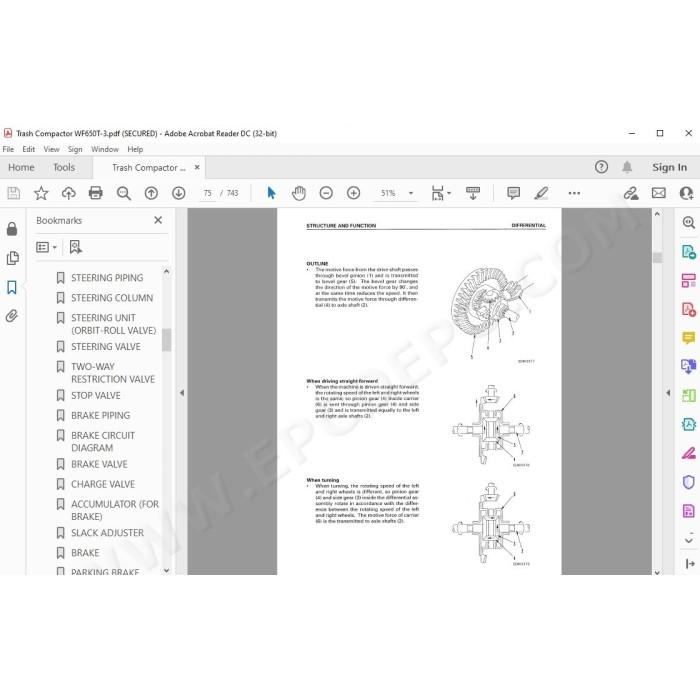Open the File menu
The width and height of the screenshot is (700, 700).
click(8, 149)
